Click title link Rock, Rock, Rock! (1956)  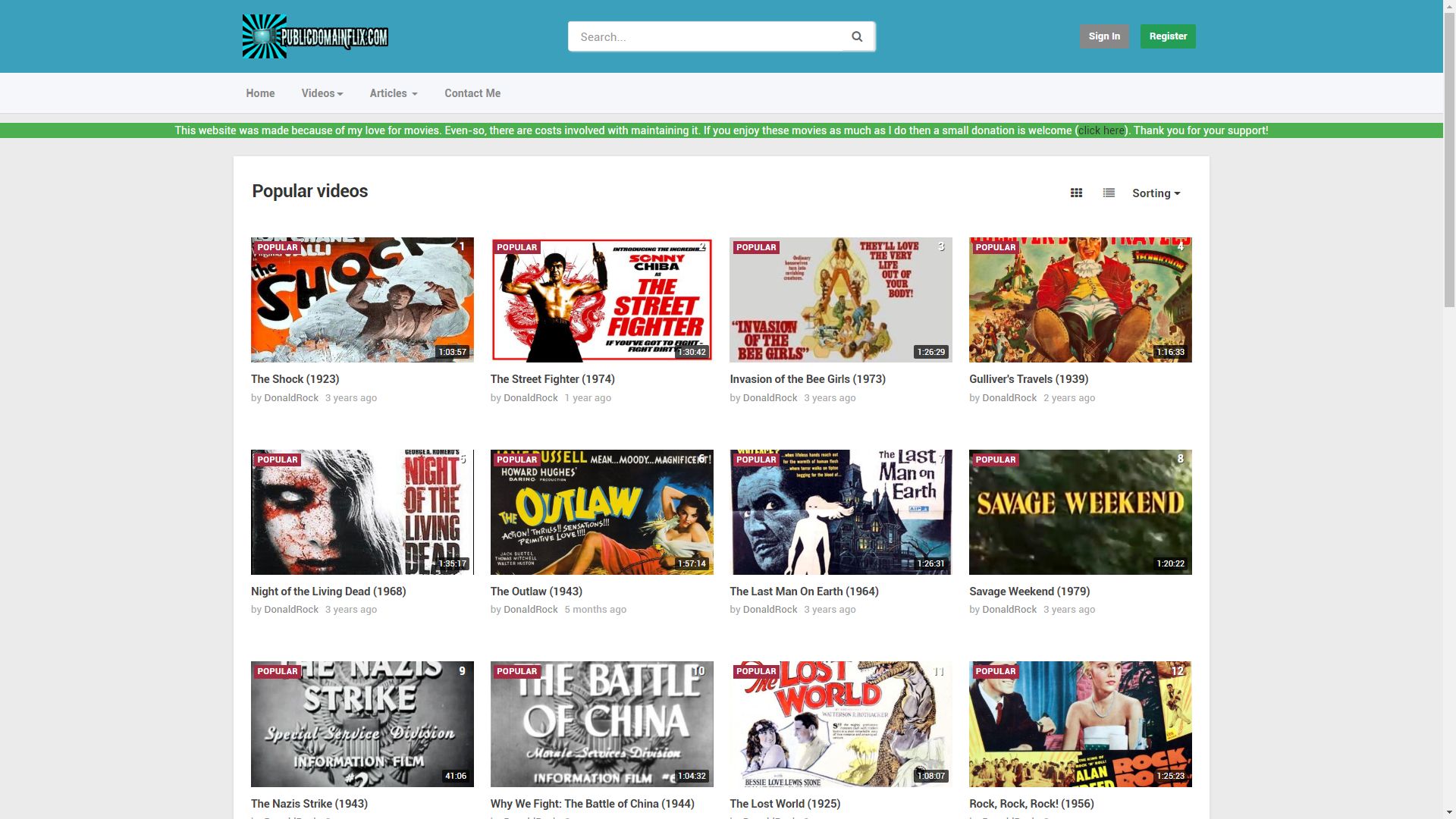click(x=1031, y=804)
